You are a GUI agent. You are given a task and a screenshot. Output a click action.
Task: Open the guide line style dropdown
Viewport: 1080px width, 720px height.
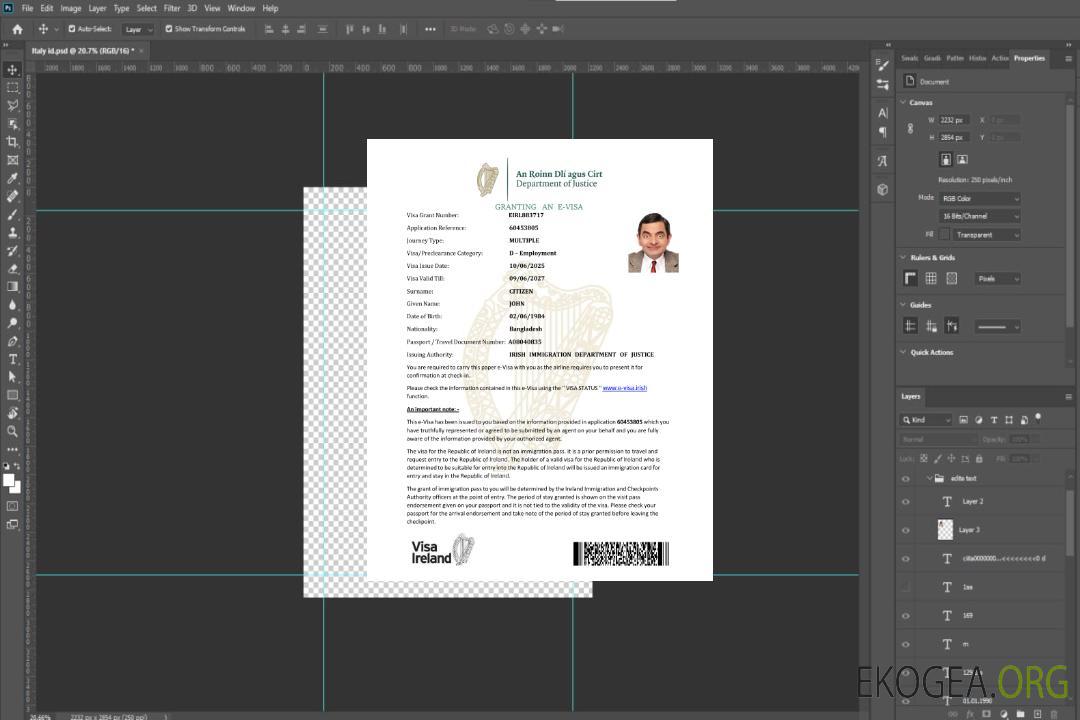click(997, 327)
